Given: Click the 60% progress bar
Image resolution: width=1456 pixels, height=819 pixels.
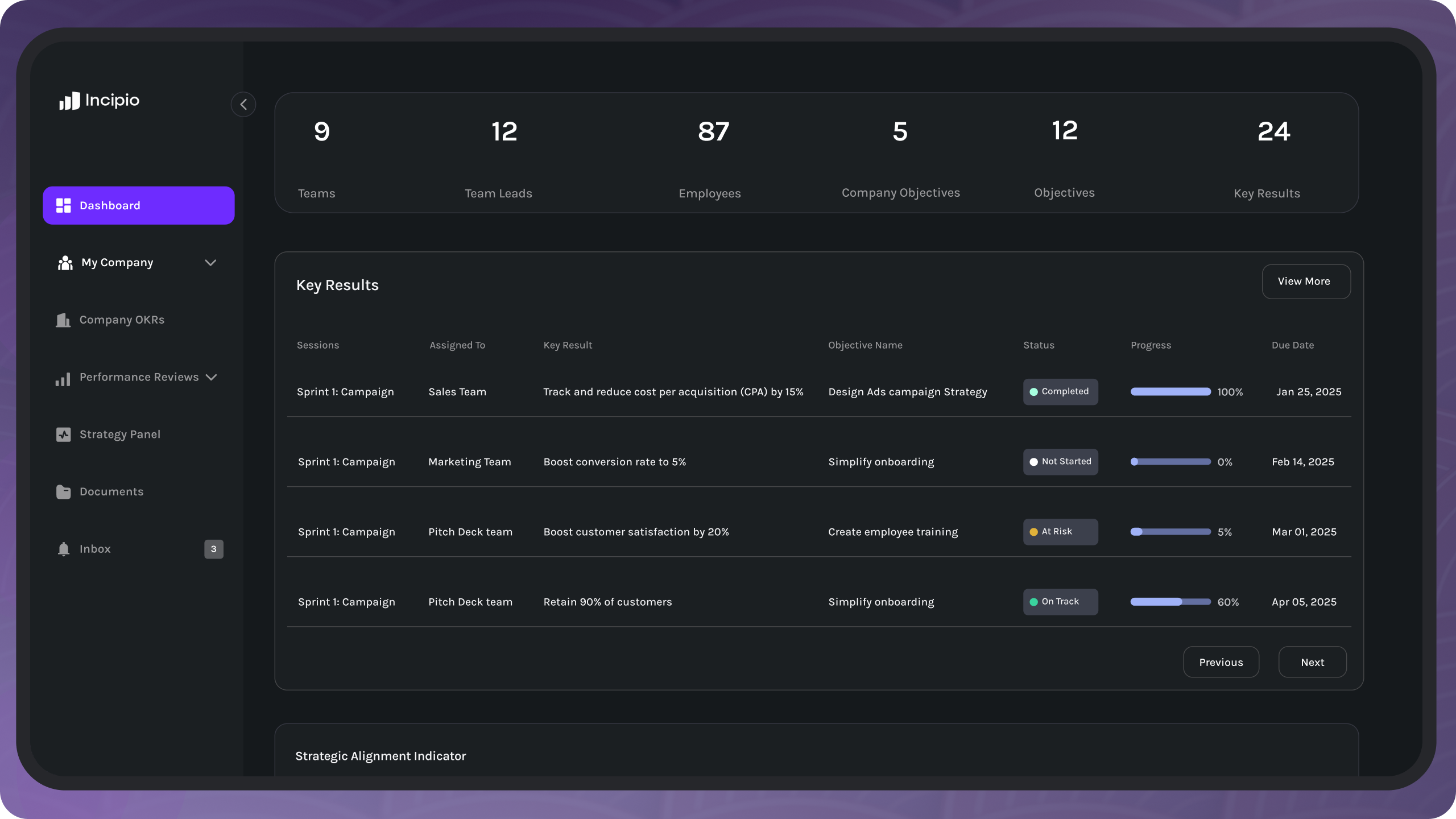Looking at the screenshot, I should click(x=1170, y=602).
